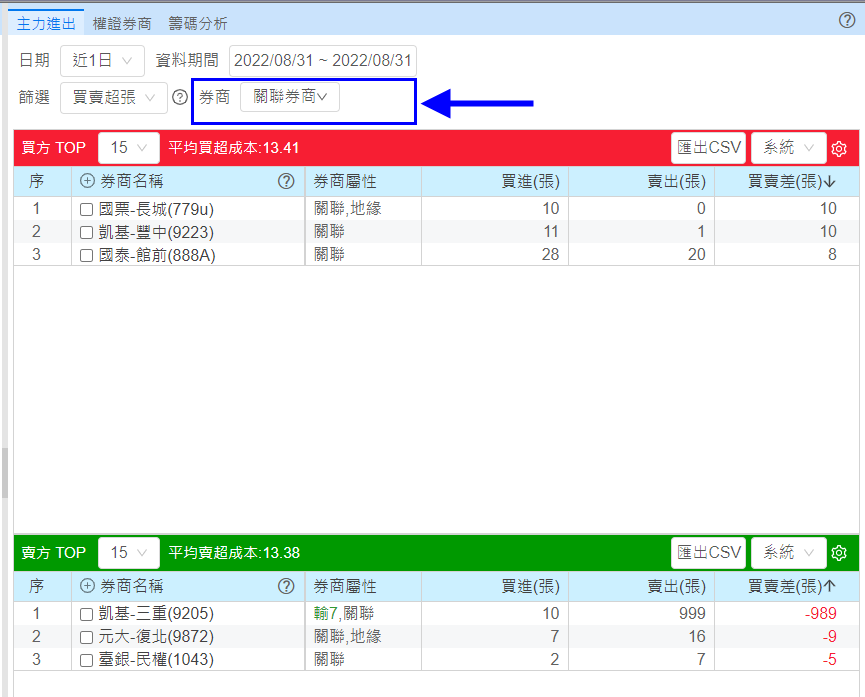This screenshot has height=697, width=865.
Task: Click the 資料期間 date range field
Action: (x=323, y=60)
